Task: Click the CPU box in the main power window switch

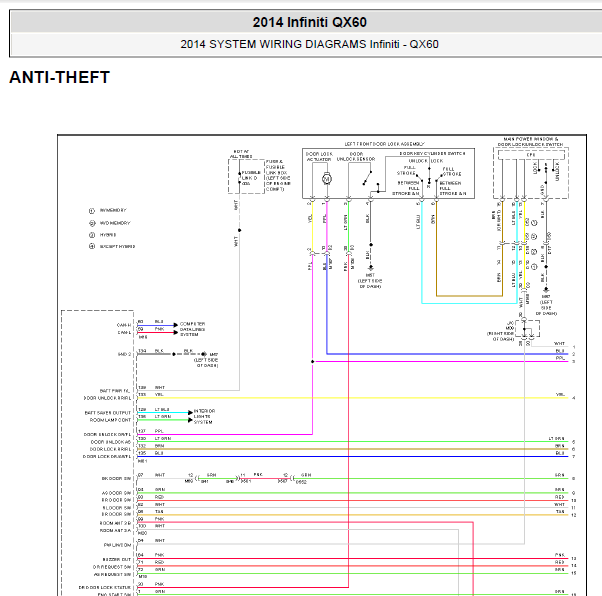Action: point(531,155)
